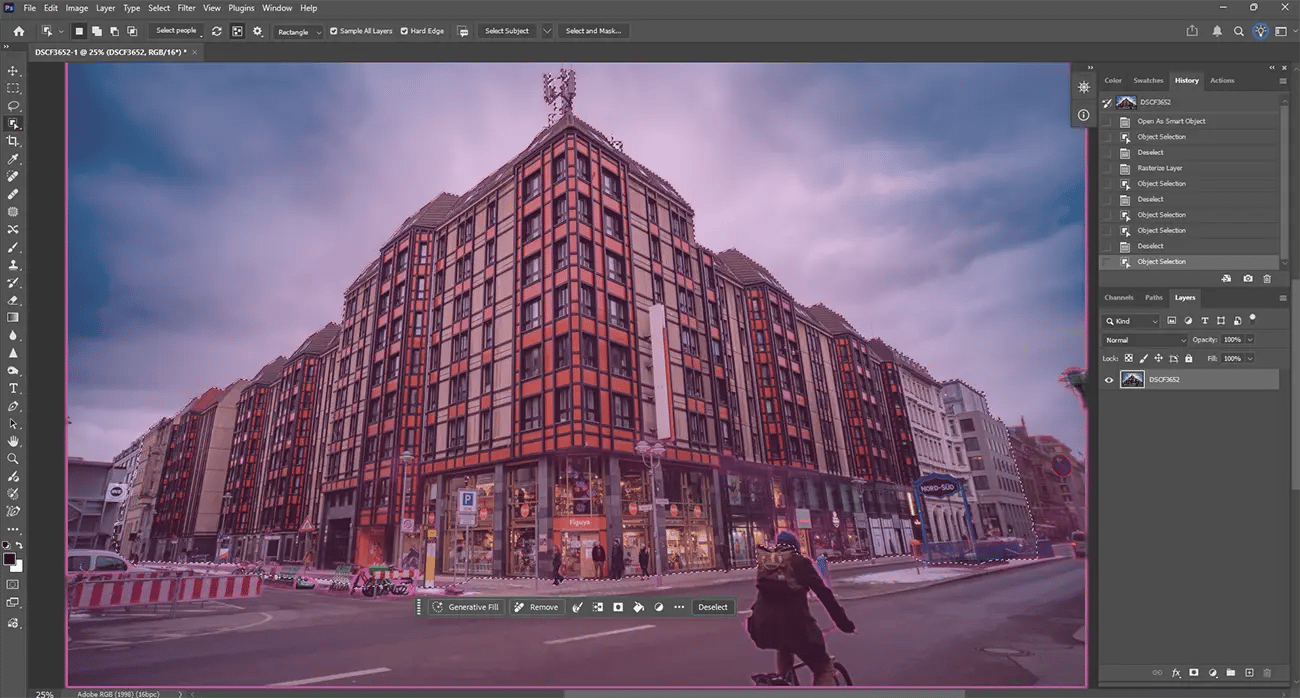Add layer style fx icon
Image resolution: width=1300 pixels, height=698 pixels.
1176,673
